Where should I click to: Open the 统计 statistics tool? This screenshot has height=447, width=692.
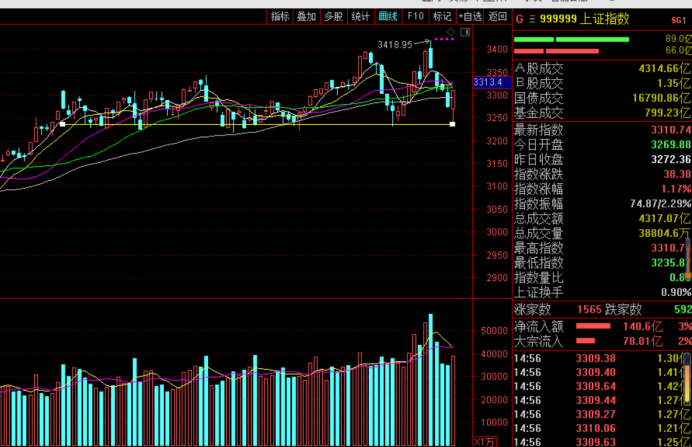tap(360, 17)
